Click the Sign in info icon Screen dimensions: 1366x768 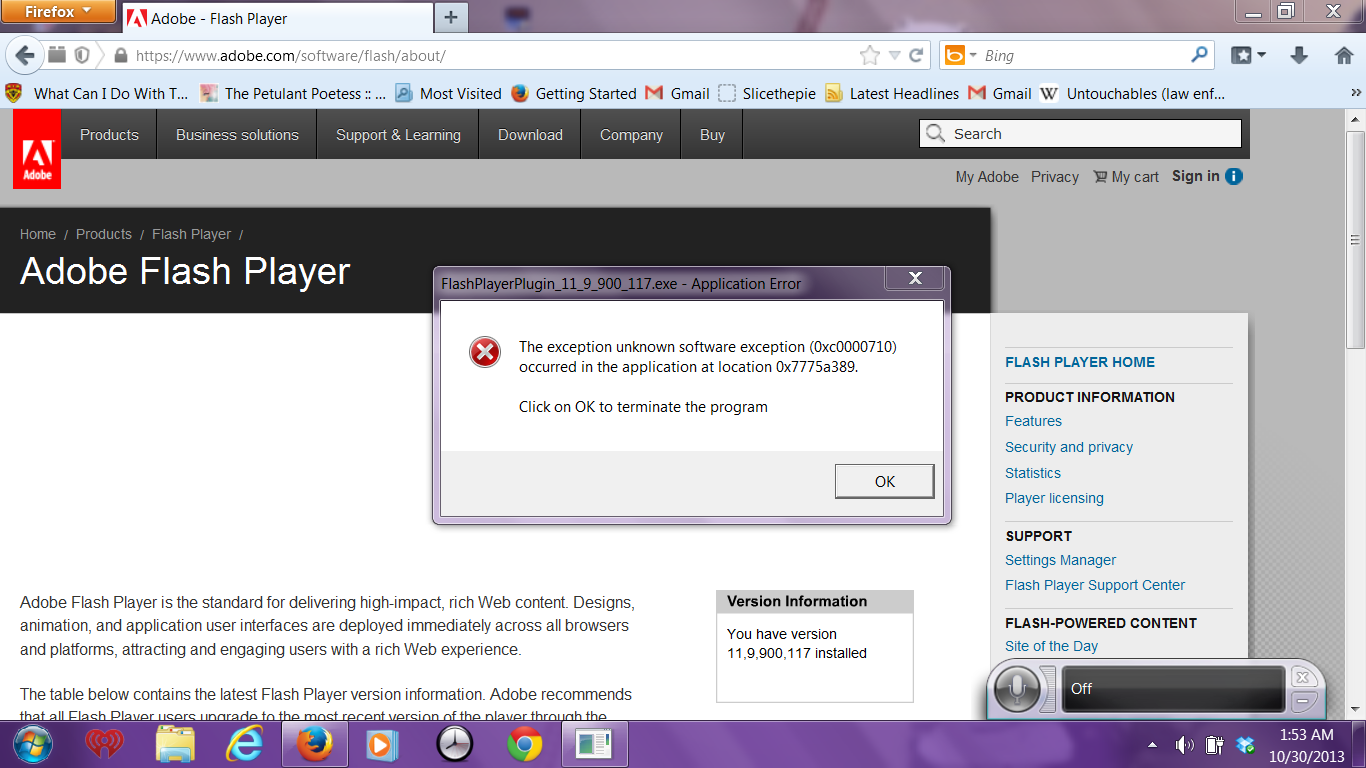coord(1234,177)
